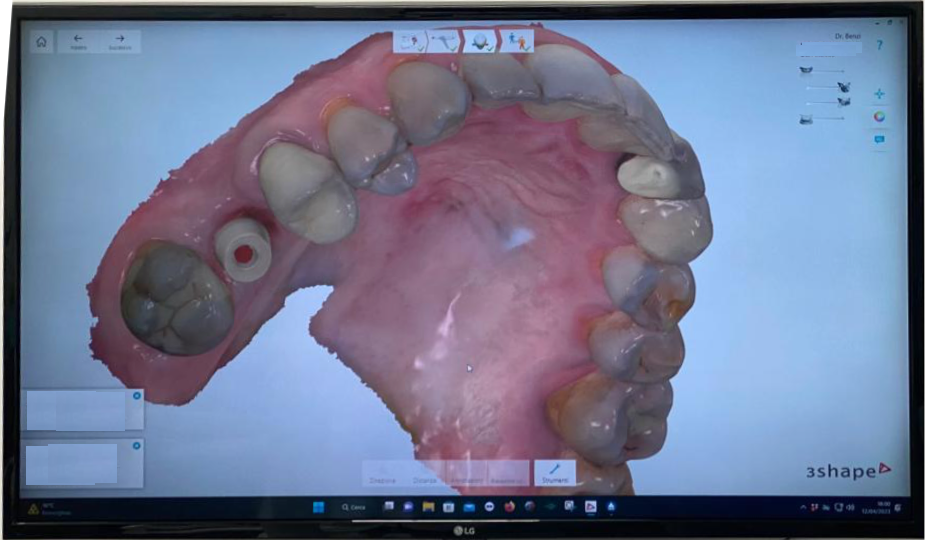
Task: Close the upper notification card
Action: pos(137,396)
